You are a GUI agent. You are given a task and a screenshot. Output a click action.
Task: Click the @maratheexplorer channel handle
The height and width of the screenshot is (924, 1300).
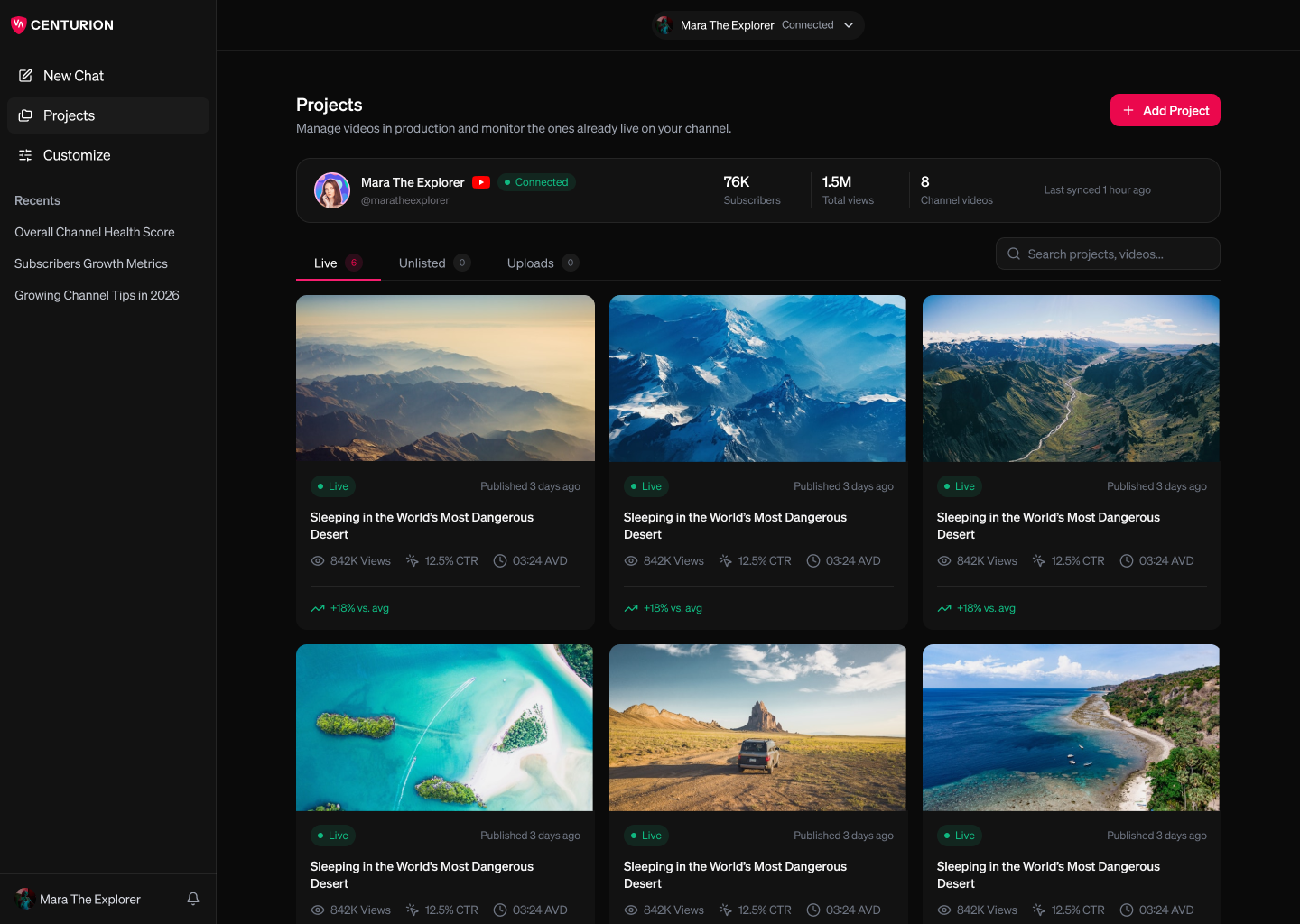pos(404,200)
